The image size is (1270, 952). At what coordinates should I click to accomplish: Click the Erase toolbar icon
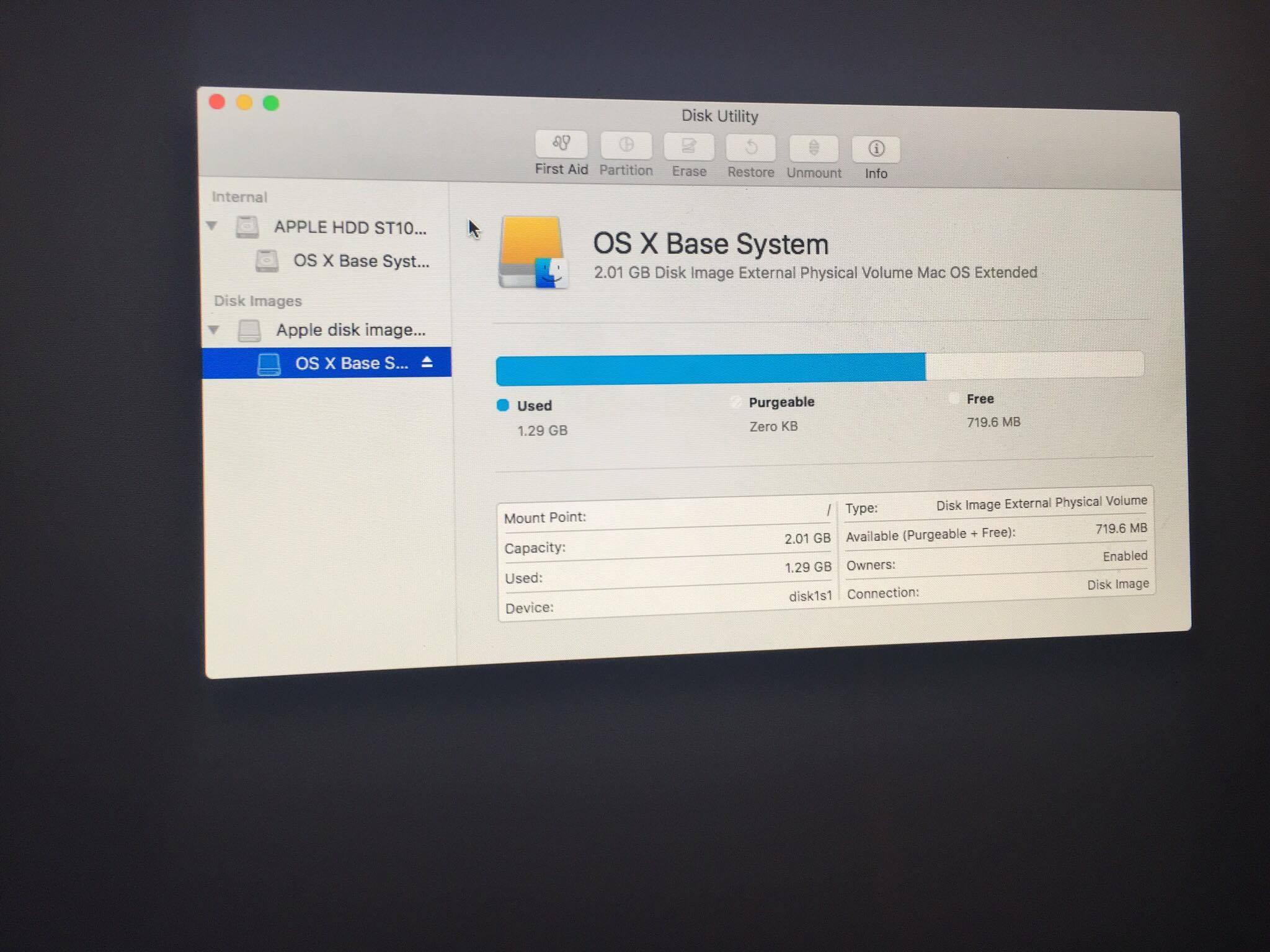click(x=688, y=147)
